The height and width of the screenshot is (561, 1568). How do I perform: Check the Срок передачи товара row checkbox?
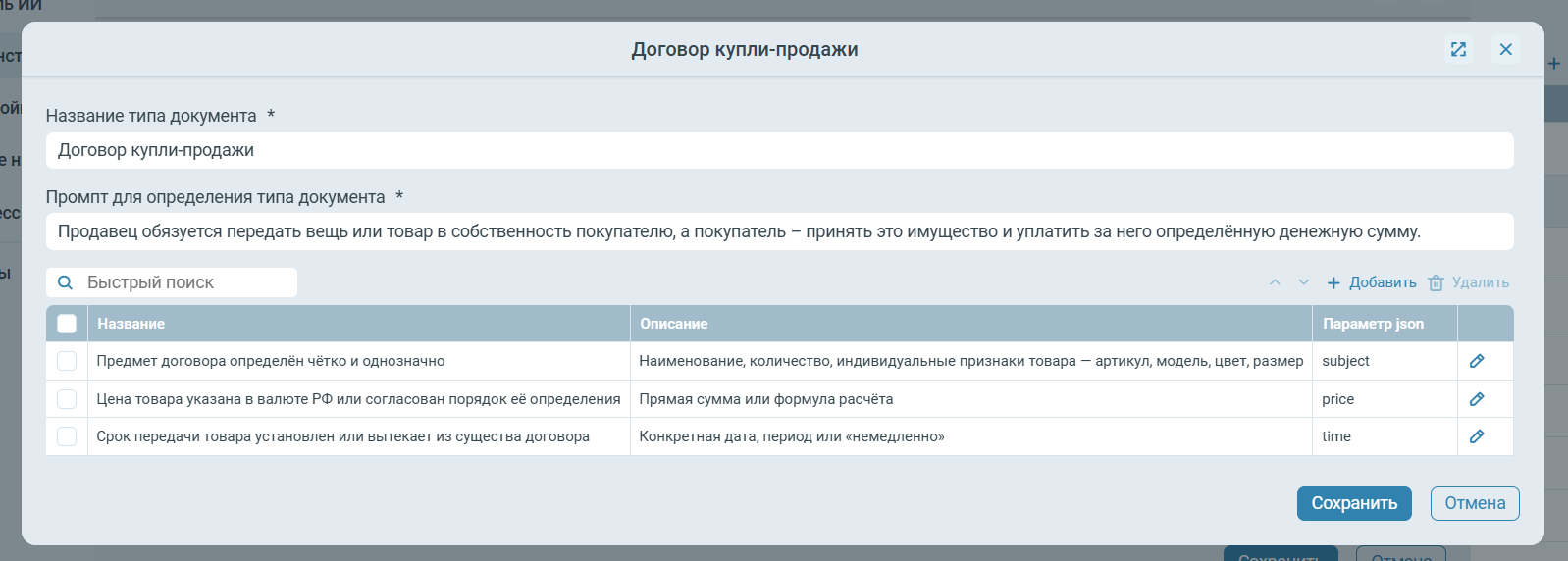[x=67, y=436]
